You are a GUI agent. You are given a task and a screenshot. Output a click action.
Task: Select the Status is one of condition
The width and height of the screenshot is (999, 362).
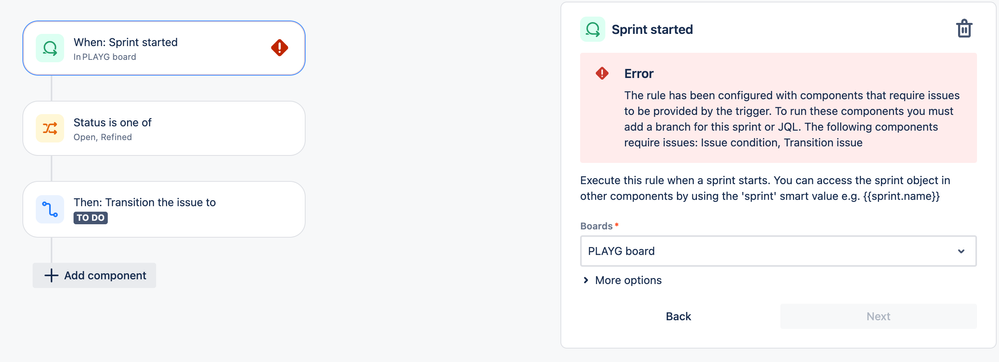[x=164, y=128]
